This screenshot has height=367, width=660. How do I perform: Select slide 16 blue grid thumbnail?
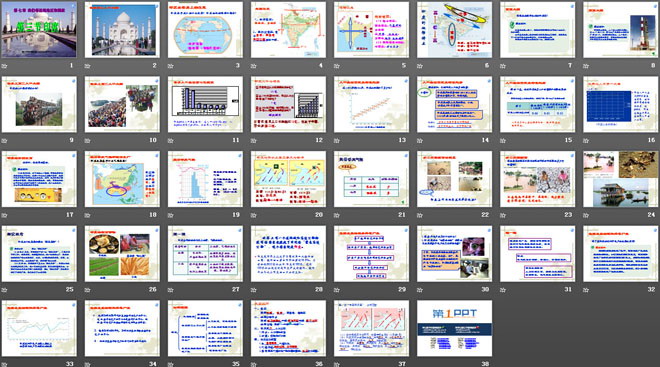click(621, 104)
